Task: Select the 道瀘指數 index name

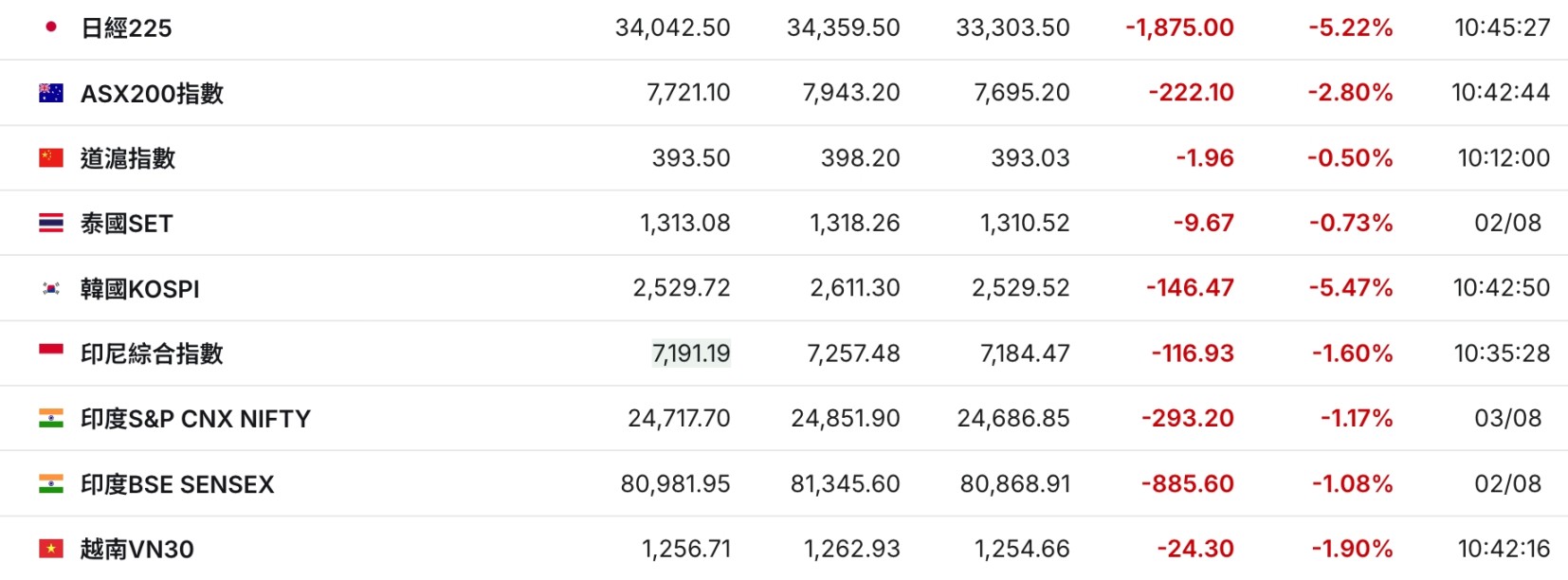Action: (128, 158)
